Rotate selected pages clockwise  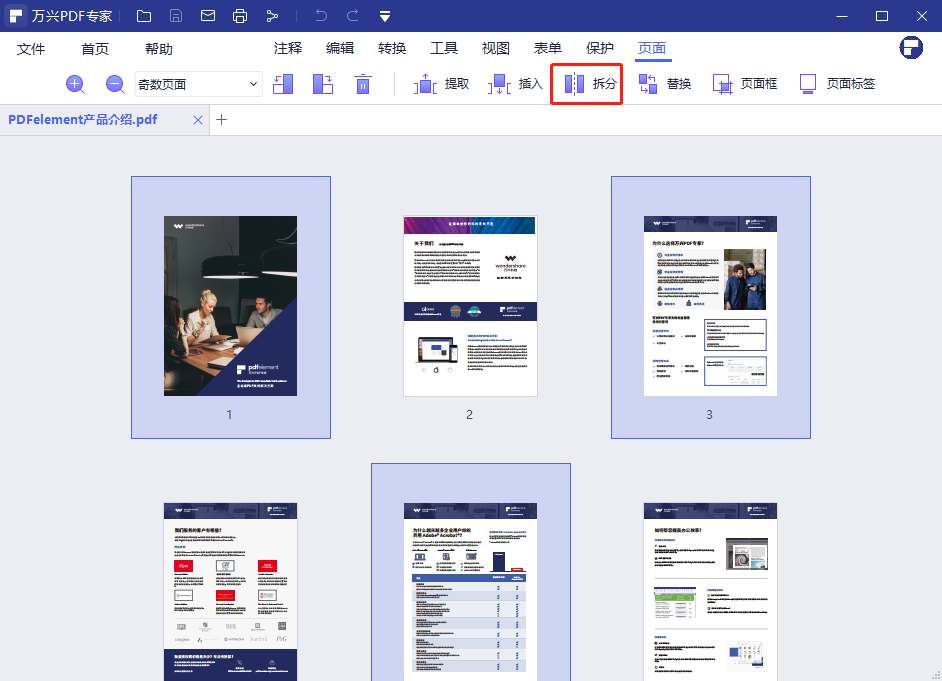[x=322, y=85]
